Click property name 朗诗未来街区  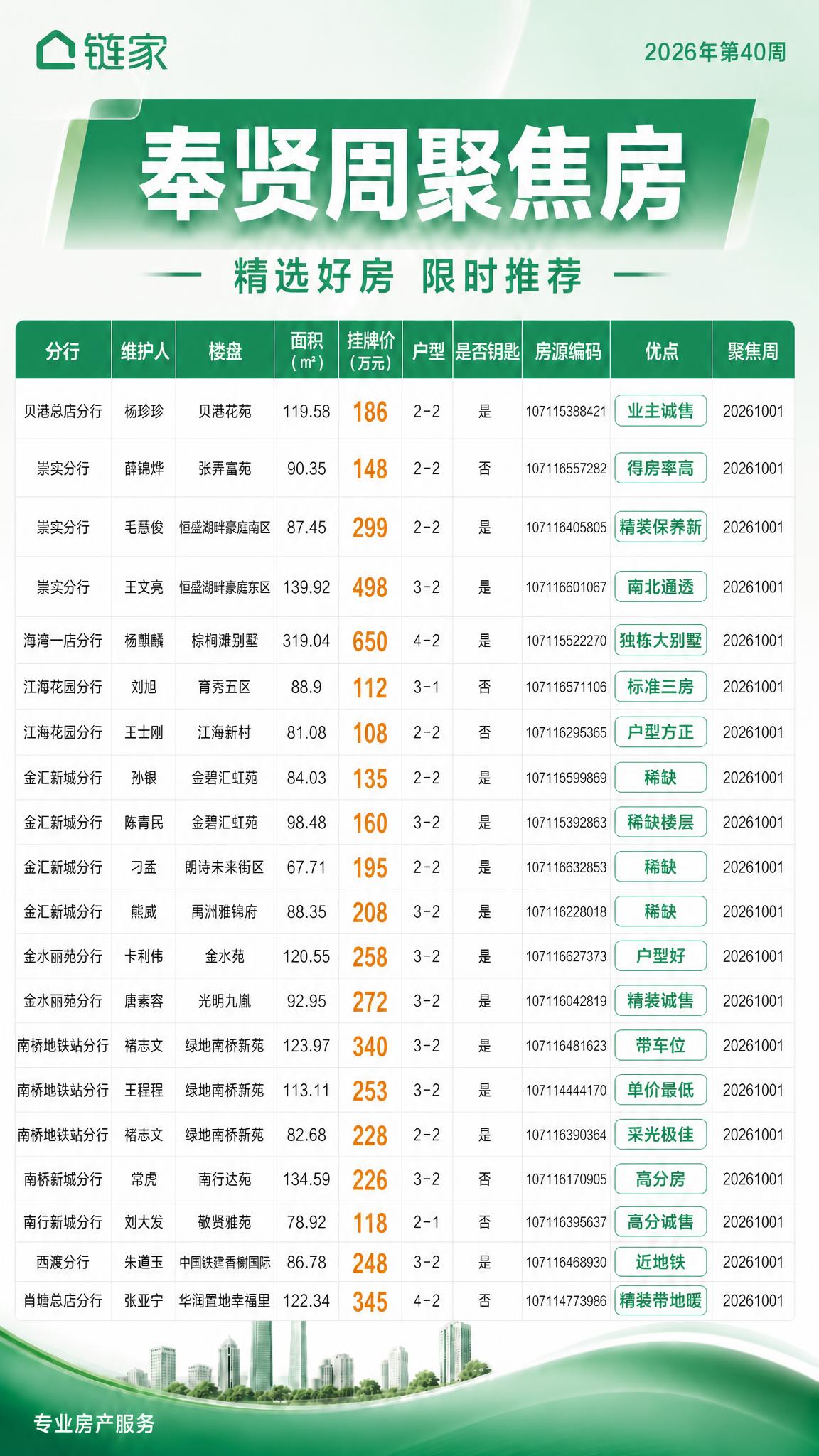(x=225, y=867)
